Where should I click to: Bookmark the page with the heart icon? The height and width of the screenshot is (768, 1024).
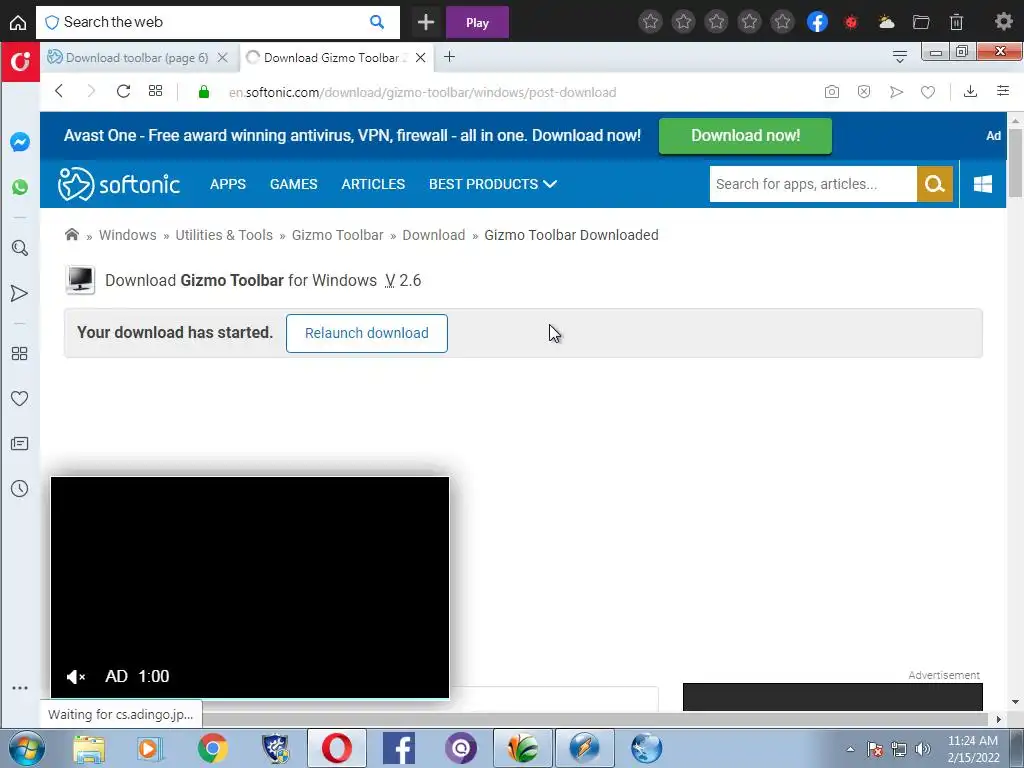point(927,92)
